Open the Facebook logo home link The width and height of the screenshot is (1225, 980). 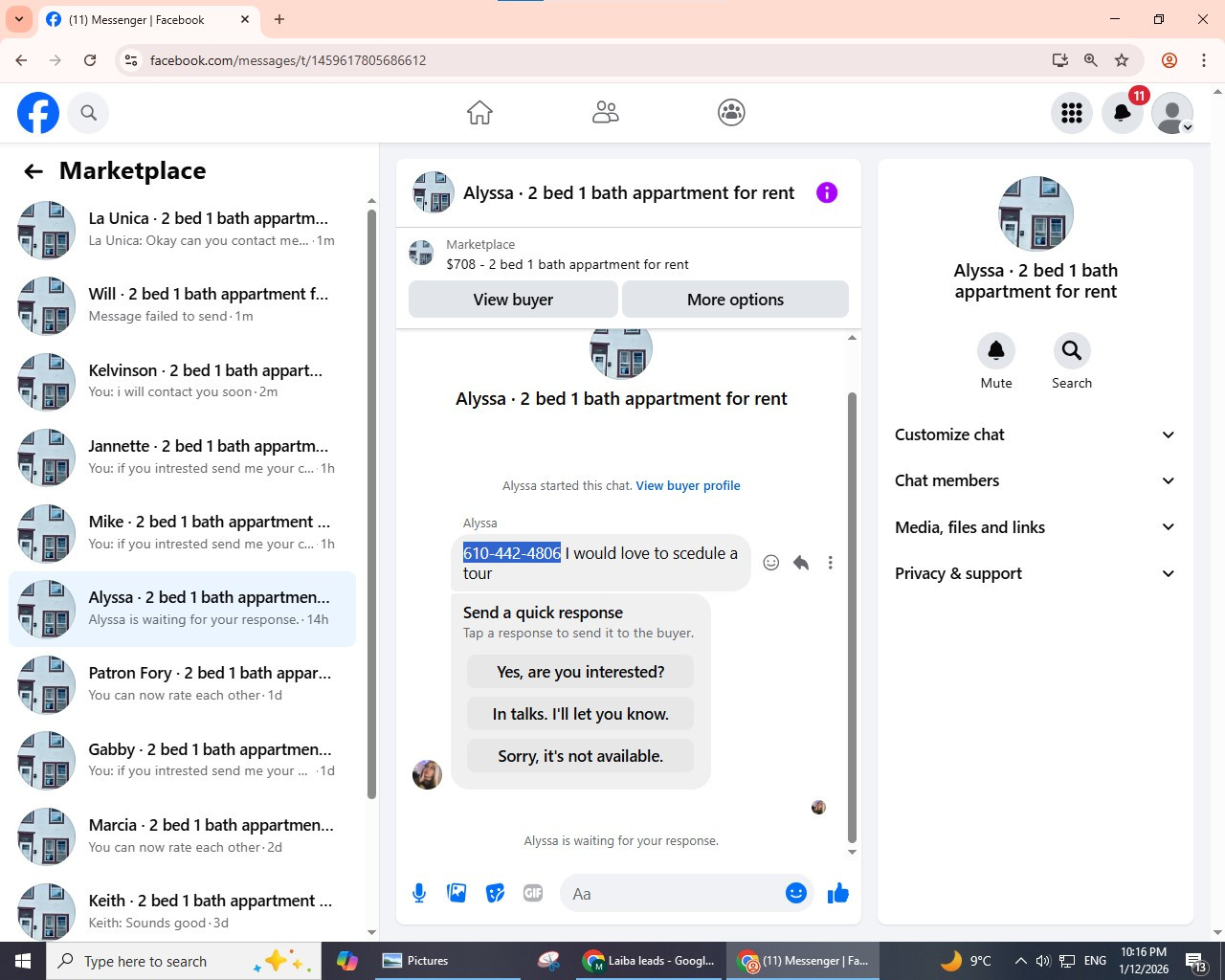(x=38, y=113)
